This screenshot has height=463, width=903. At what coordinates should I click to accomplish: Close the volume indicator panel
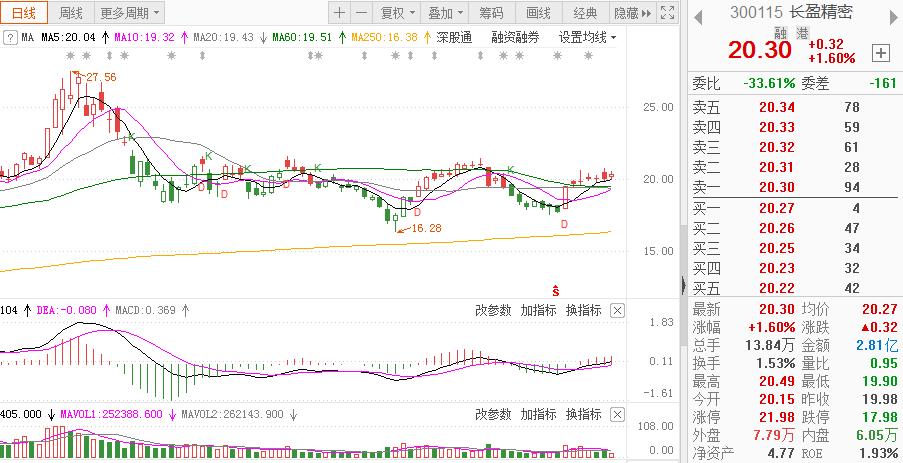tap(617, 415)
